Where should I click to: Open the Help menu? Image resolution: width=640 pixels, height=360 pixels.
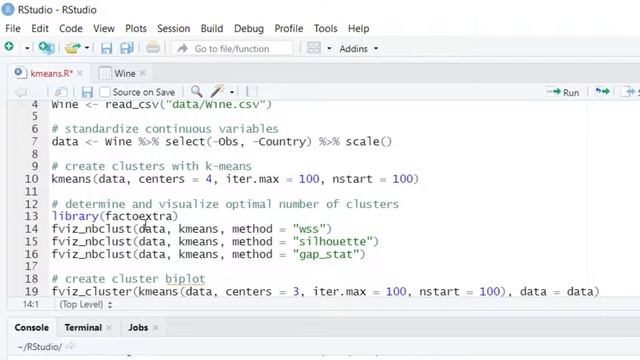pyautogui.click(x=358, y=29)
